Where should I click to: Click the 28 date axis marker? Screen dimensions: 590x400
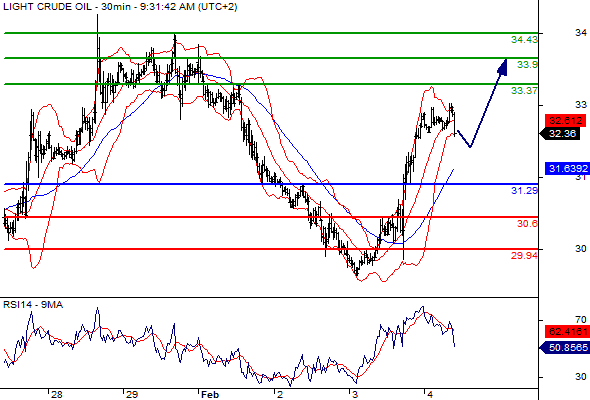tap(56, 394)
